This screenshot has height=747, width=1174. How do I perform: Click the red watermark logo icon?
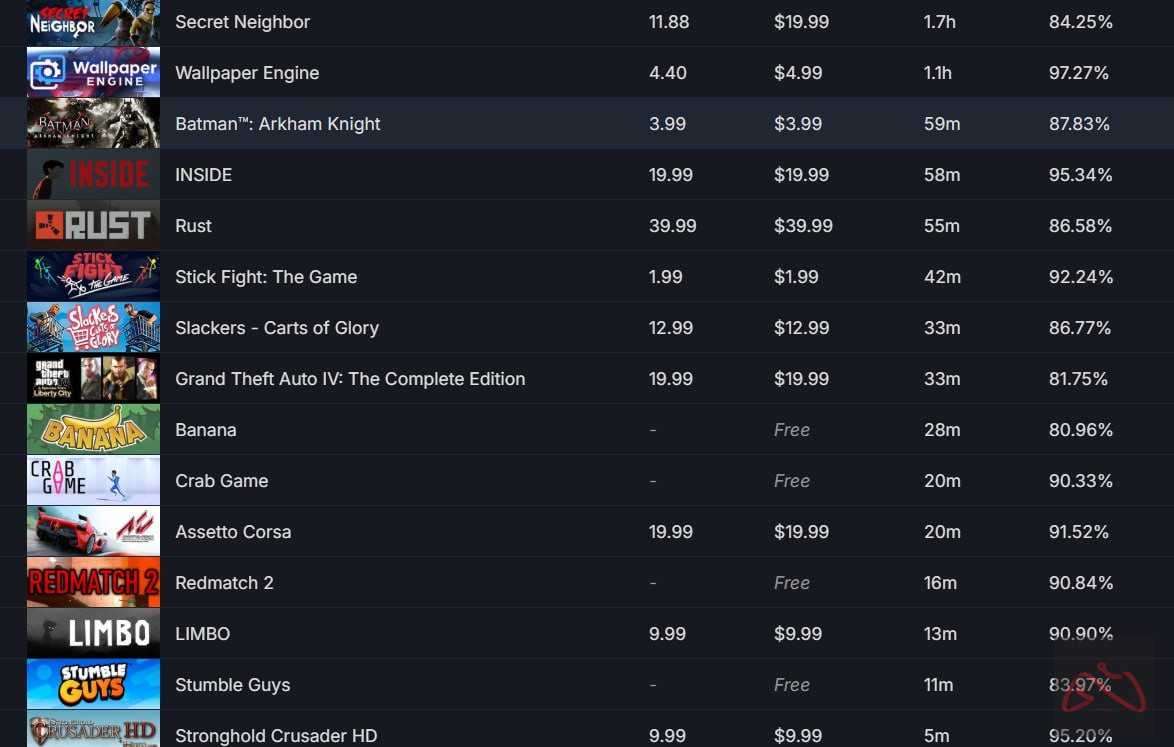(x=1103, y=689)
